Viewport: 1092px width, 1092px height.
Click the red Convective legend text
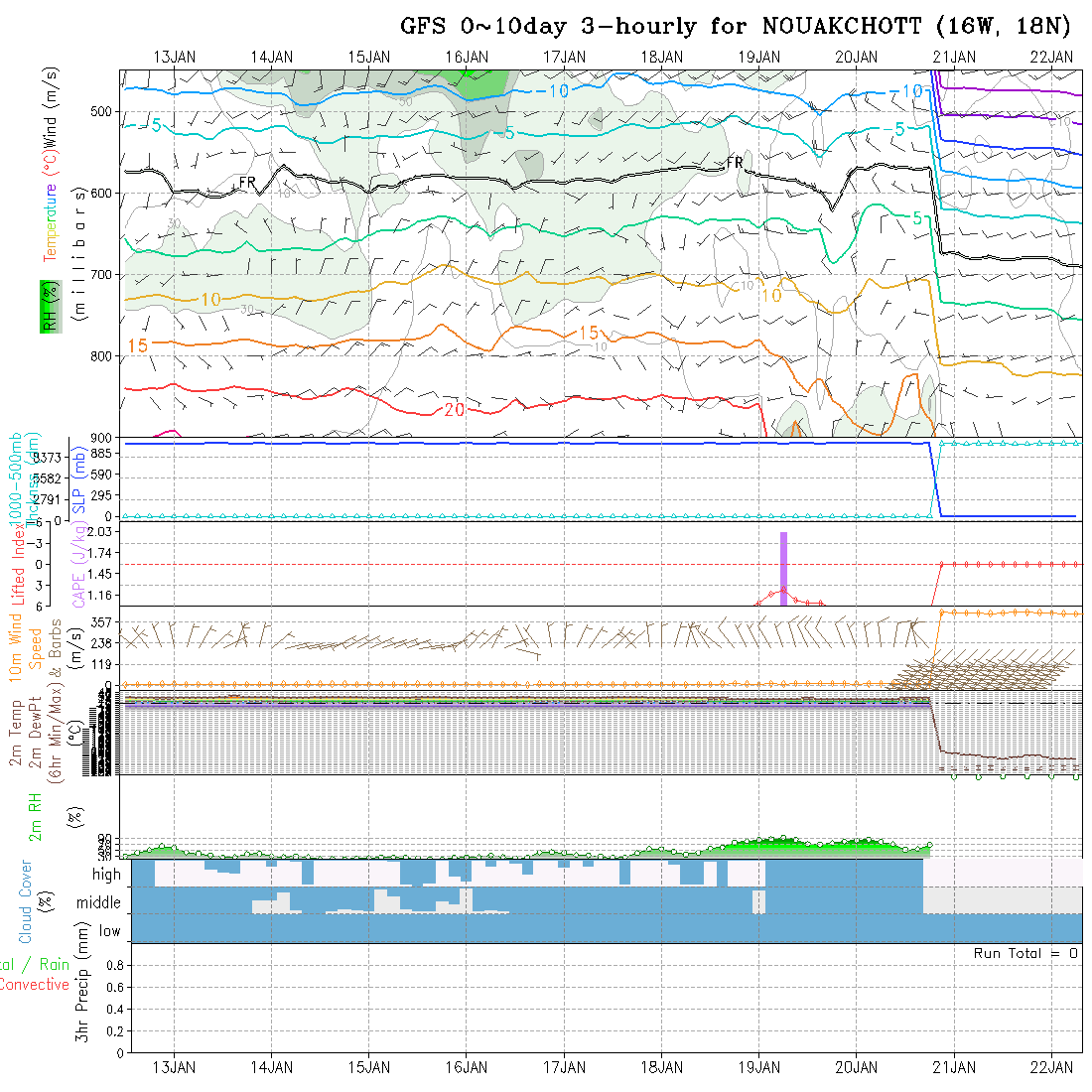point(35,985)
